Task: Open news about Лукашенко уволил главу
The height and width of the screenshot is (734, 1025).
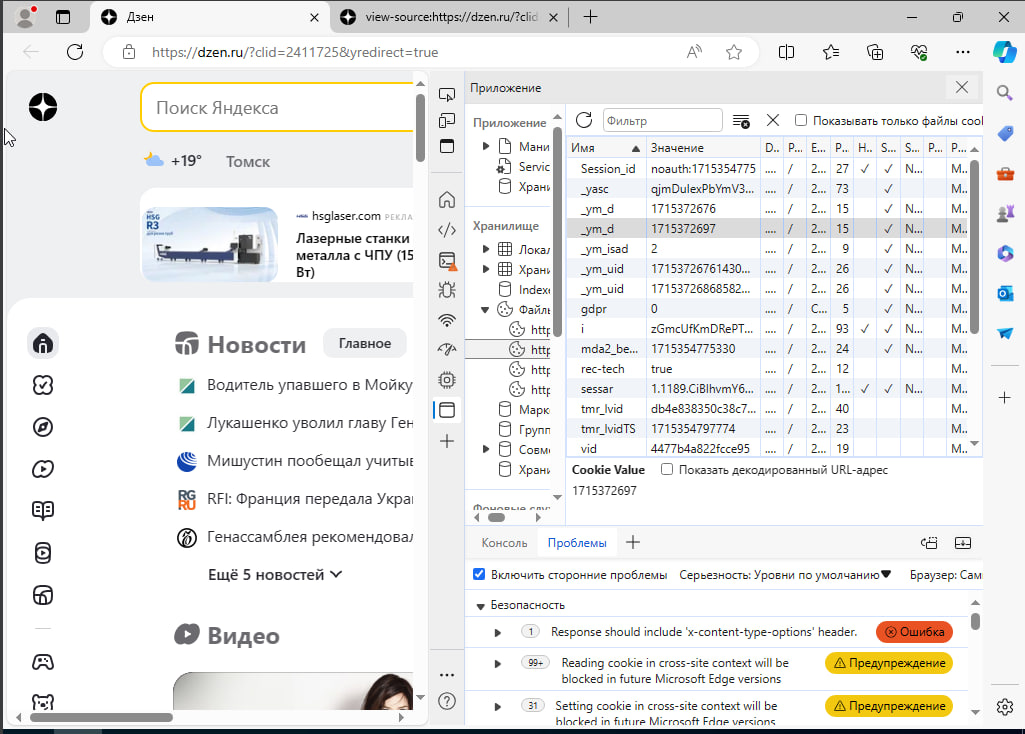Action: click(x=309, y=423)
